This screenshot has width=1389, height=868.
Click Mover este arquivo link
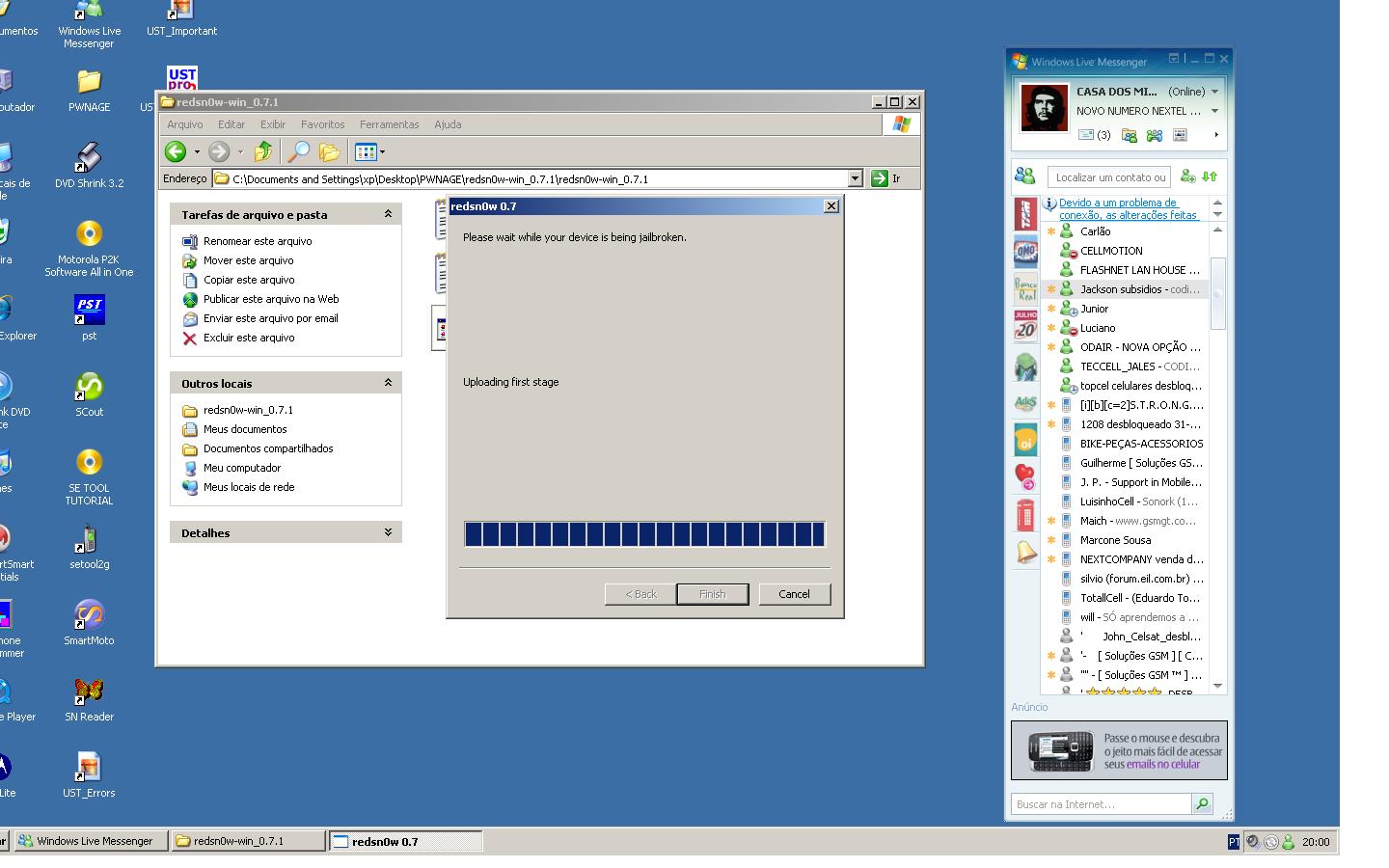coord(249,260)
